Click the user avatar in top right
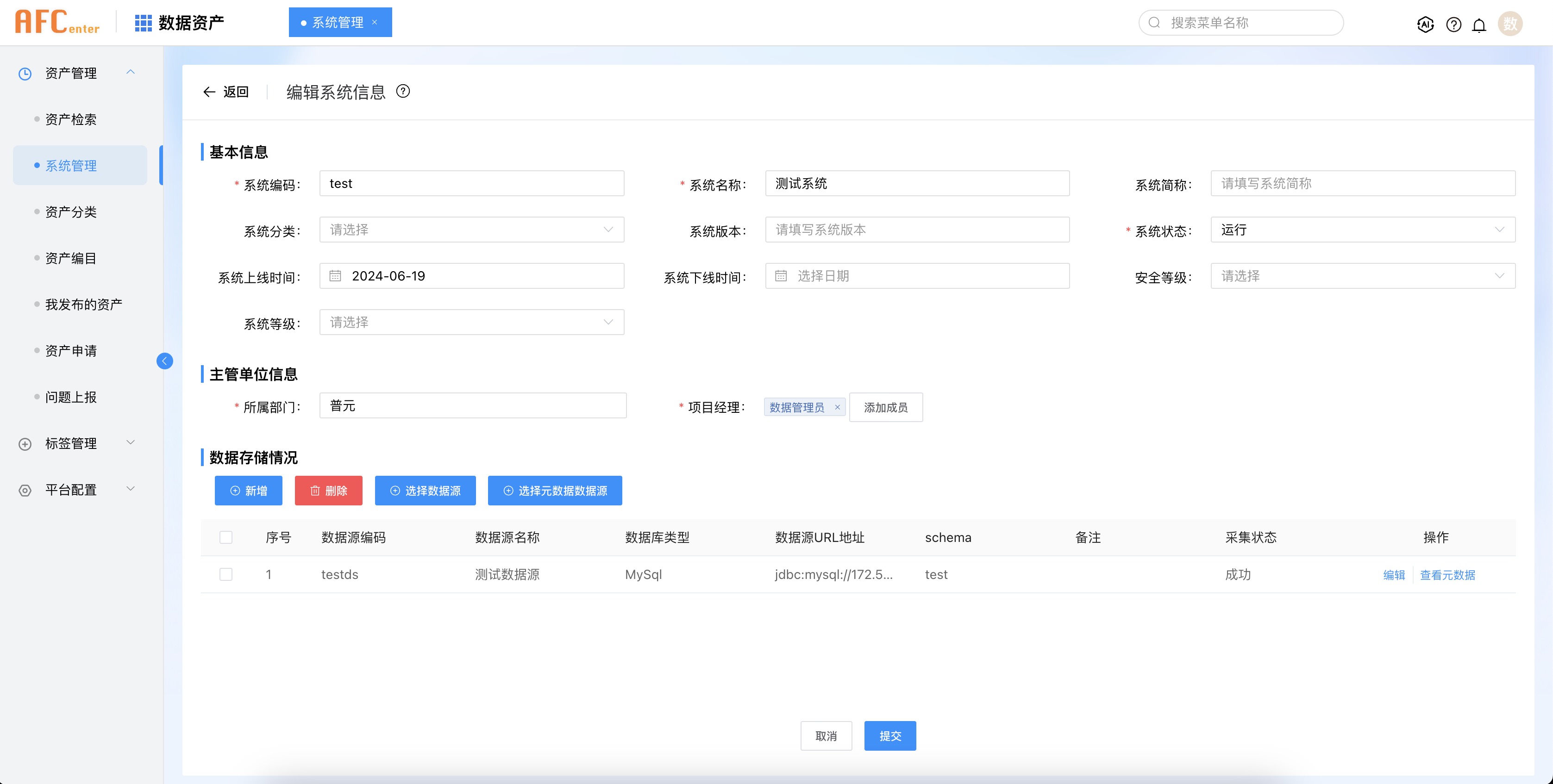The image size is (1553, 784). pyautogui.click(x=1509, y=24)
